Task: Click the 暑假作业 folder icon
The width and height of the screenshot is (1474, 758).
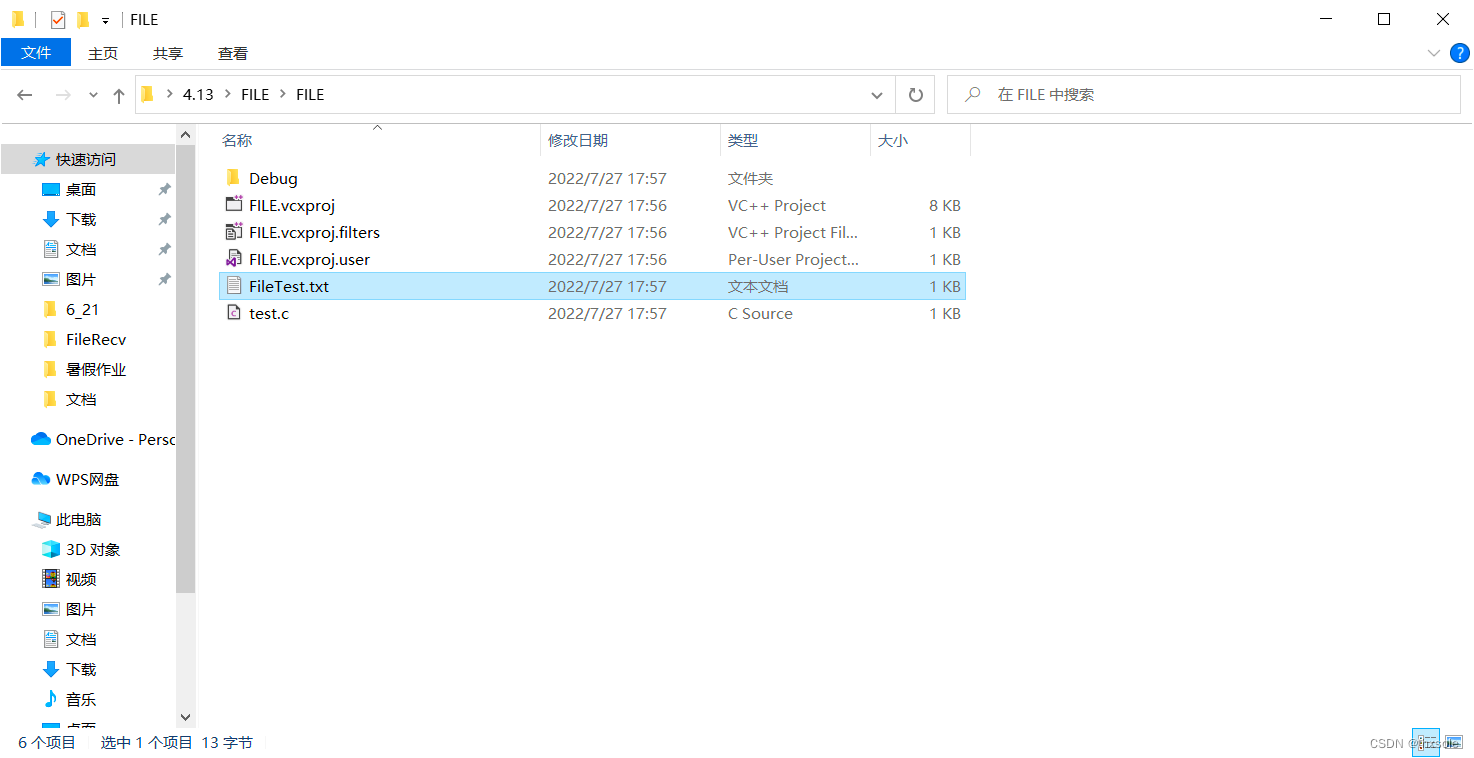Action: pos(51,369)
